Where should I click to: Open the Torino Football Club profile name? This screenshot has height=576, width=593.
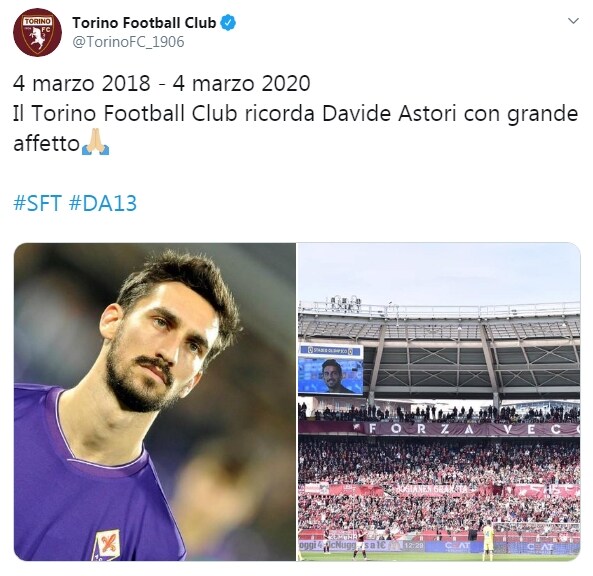click(x=144, y=23)
